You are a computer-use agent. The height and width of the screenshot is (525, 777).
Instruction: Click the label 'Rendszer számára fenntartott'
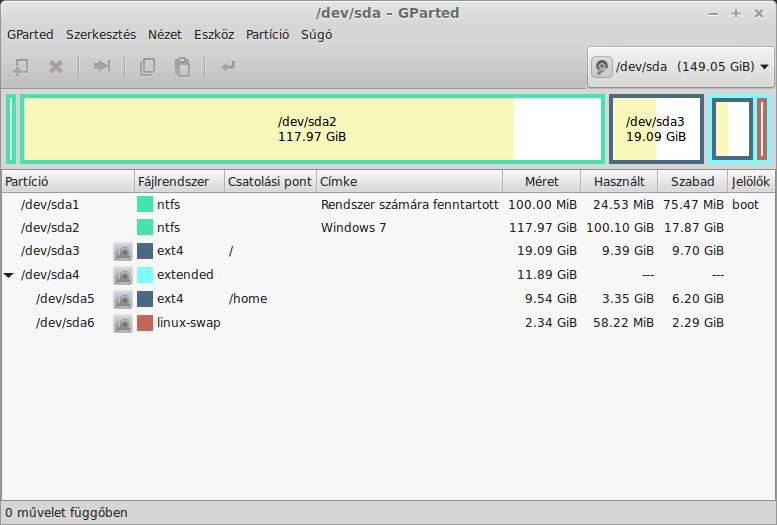click(410, 204)
